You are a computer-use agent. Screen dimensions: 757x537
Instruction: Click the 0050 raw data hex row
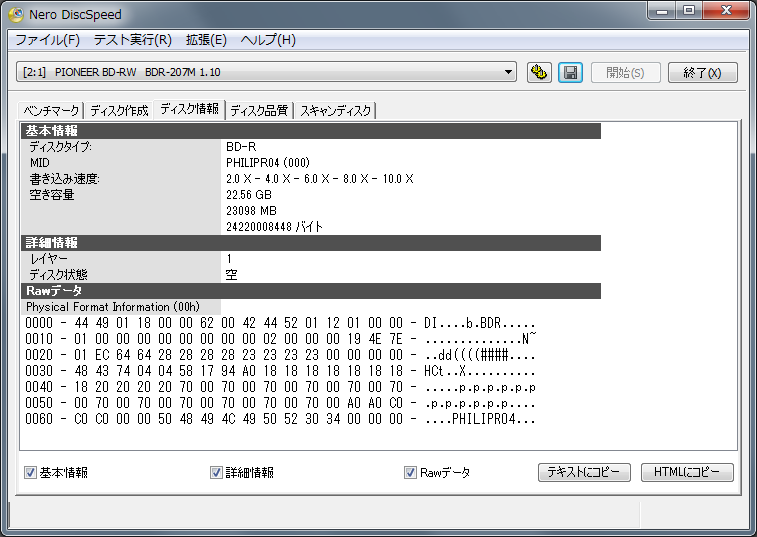[280, 403]
